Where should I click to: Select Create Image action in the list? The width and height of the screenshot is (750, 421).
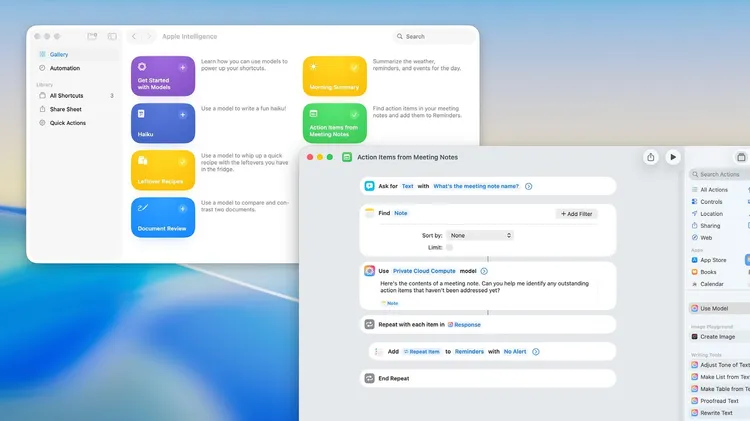coord(717,337)
